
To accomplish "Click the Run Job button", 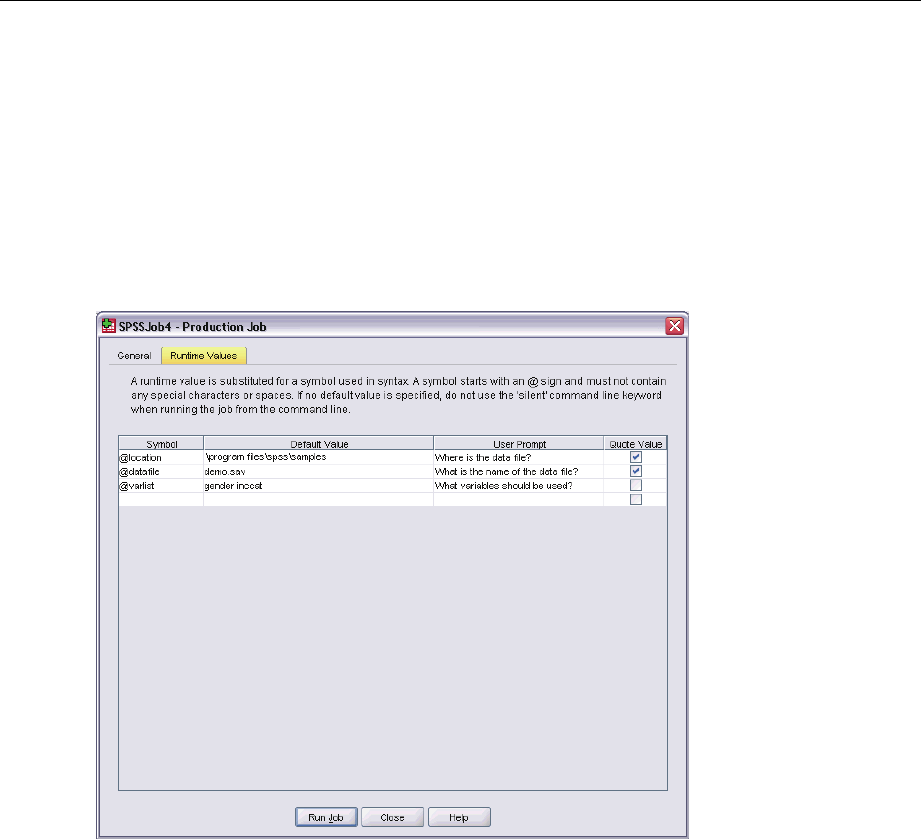I will tap(326, 817).
